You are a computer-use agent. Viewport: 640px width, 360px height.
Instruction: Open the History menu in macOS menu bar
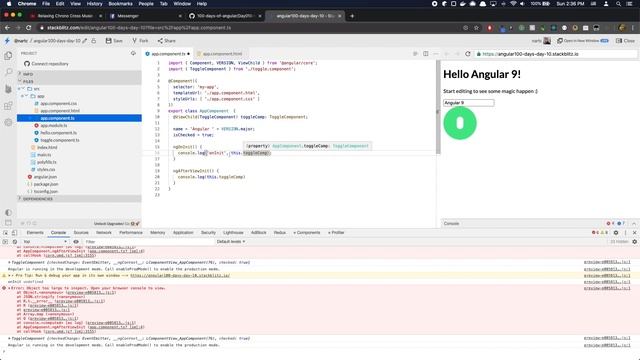point(94,4)
